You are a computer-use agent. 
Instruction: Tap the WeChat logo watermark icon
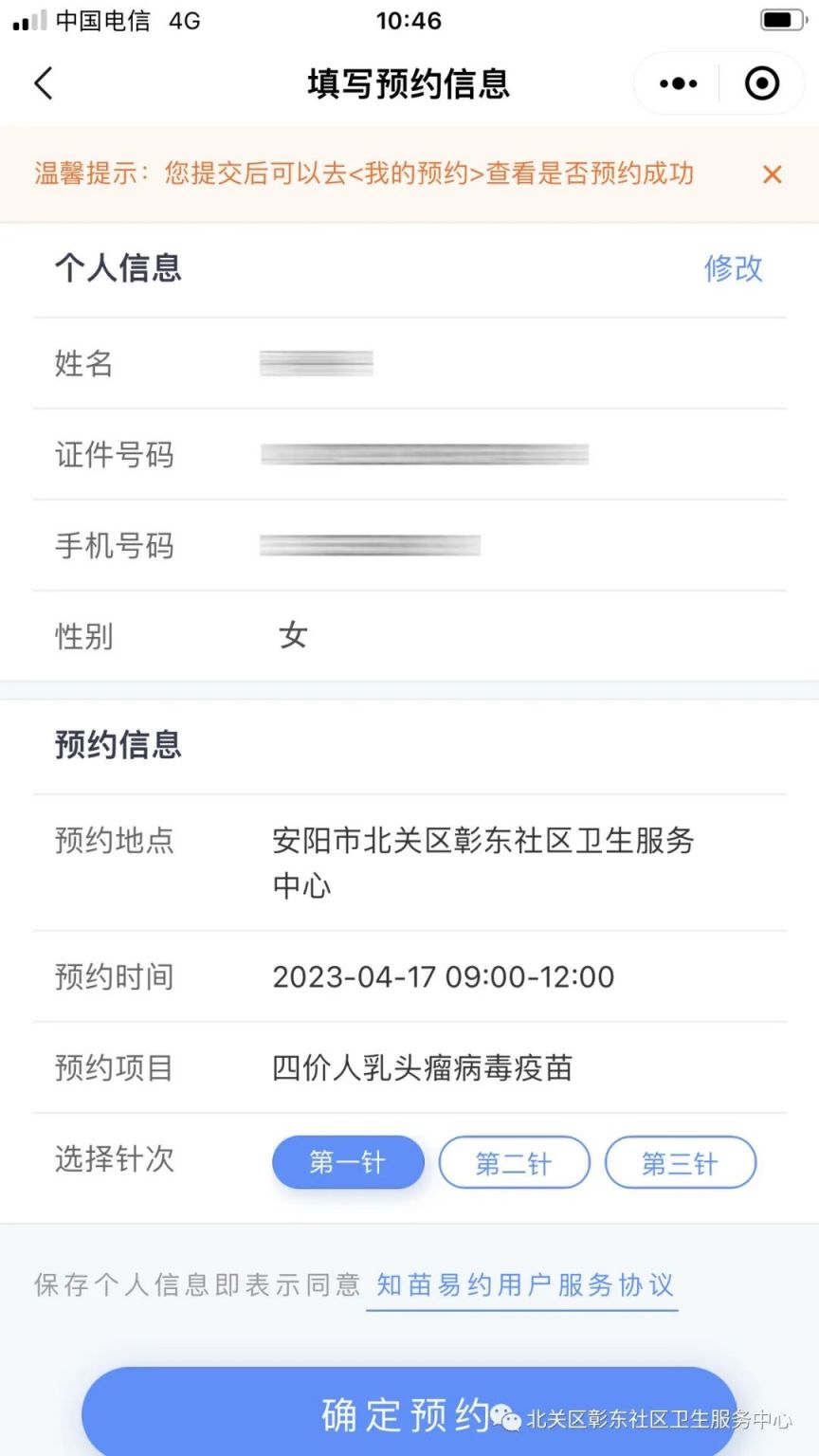pyautogui.click(x=505, y=1418)
